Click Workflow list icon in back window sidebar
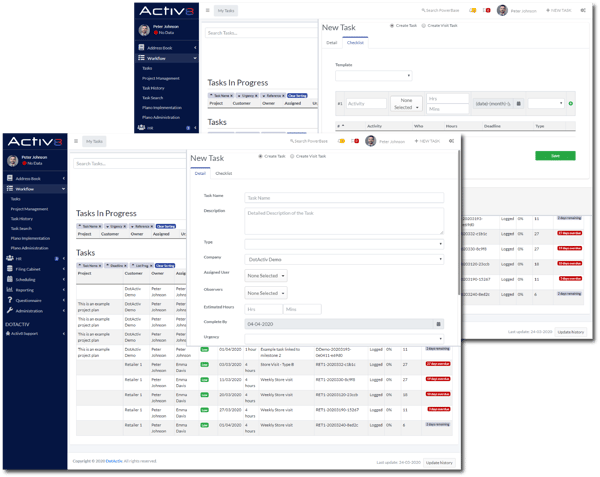This screenshot has width=600, height=477. coord(141,58)
